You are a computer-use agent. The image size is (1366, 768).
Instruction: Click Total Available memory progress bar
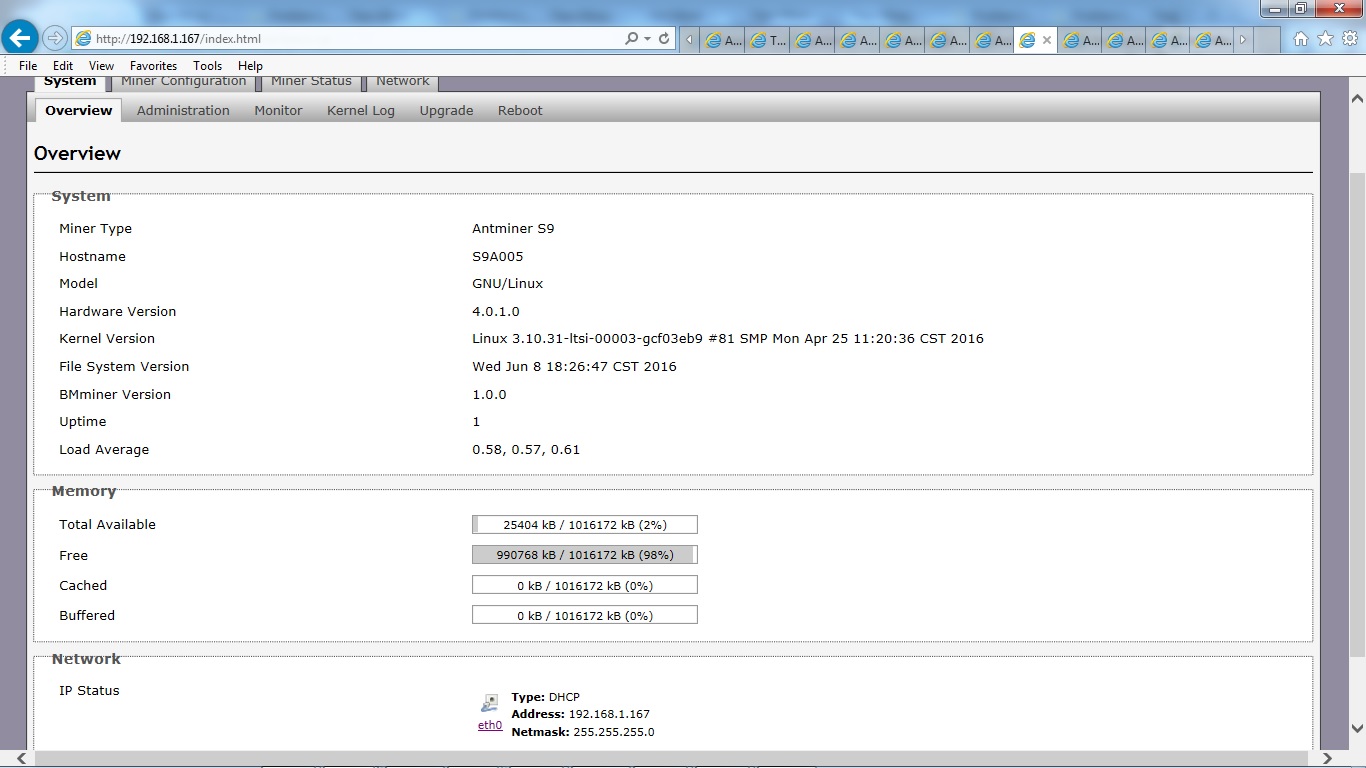point(585,524)
